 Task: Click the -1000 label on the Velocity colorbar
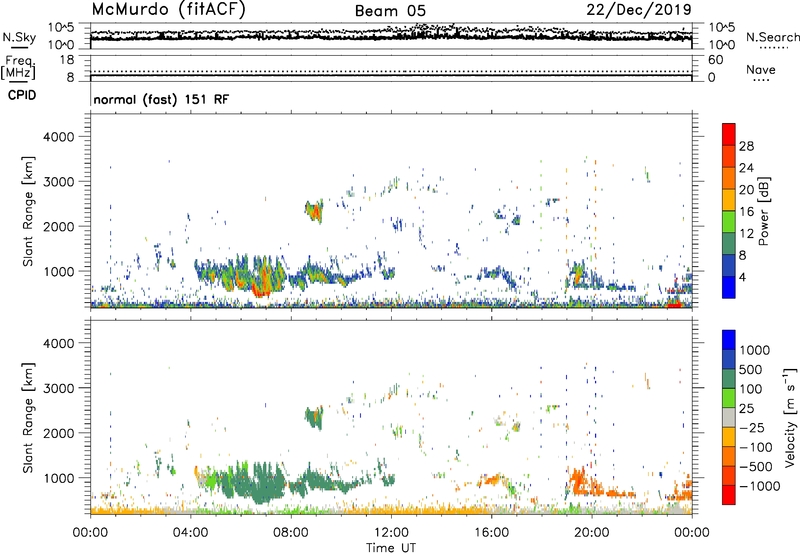point(760,486)
